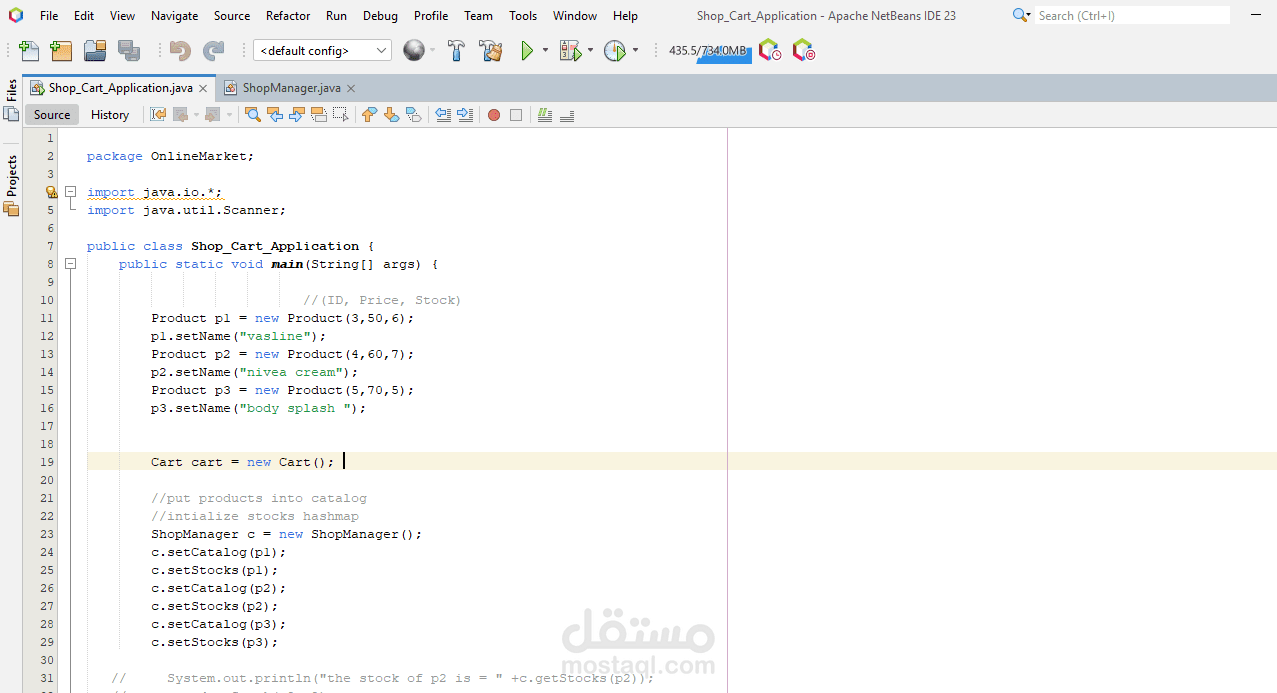Open the Tools menu
Viewport: 1277px width, 693px height.
pos(523,15)
